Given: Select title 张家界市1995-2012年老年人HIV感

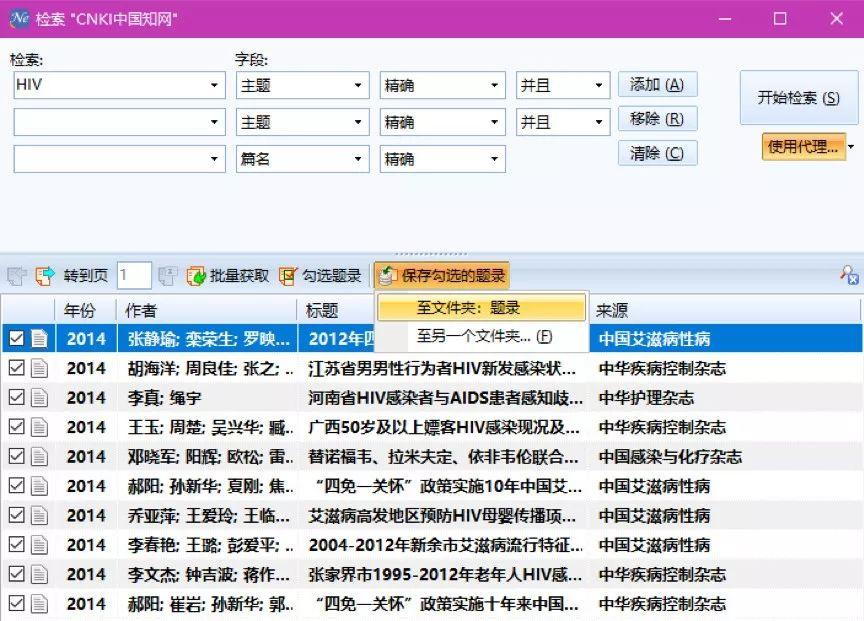Looking at the screenshot, I should coord(445,575).
